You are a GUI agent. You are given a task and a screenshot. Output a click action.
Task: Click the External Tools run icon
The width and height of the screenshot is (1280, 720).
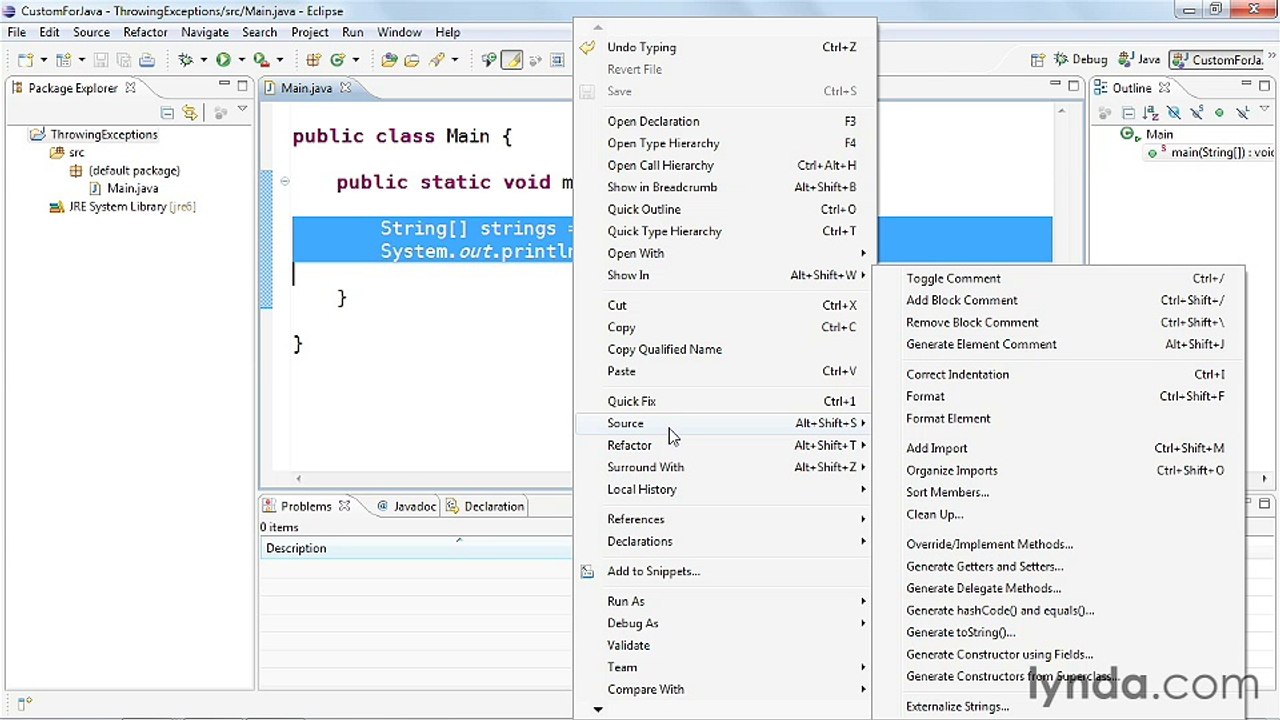tap(262, 60)
